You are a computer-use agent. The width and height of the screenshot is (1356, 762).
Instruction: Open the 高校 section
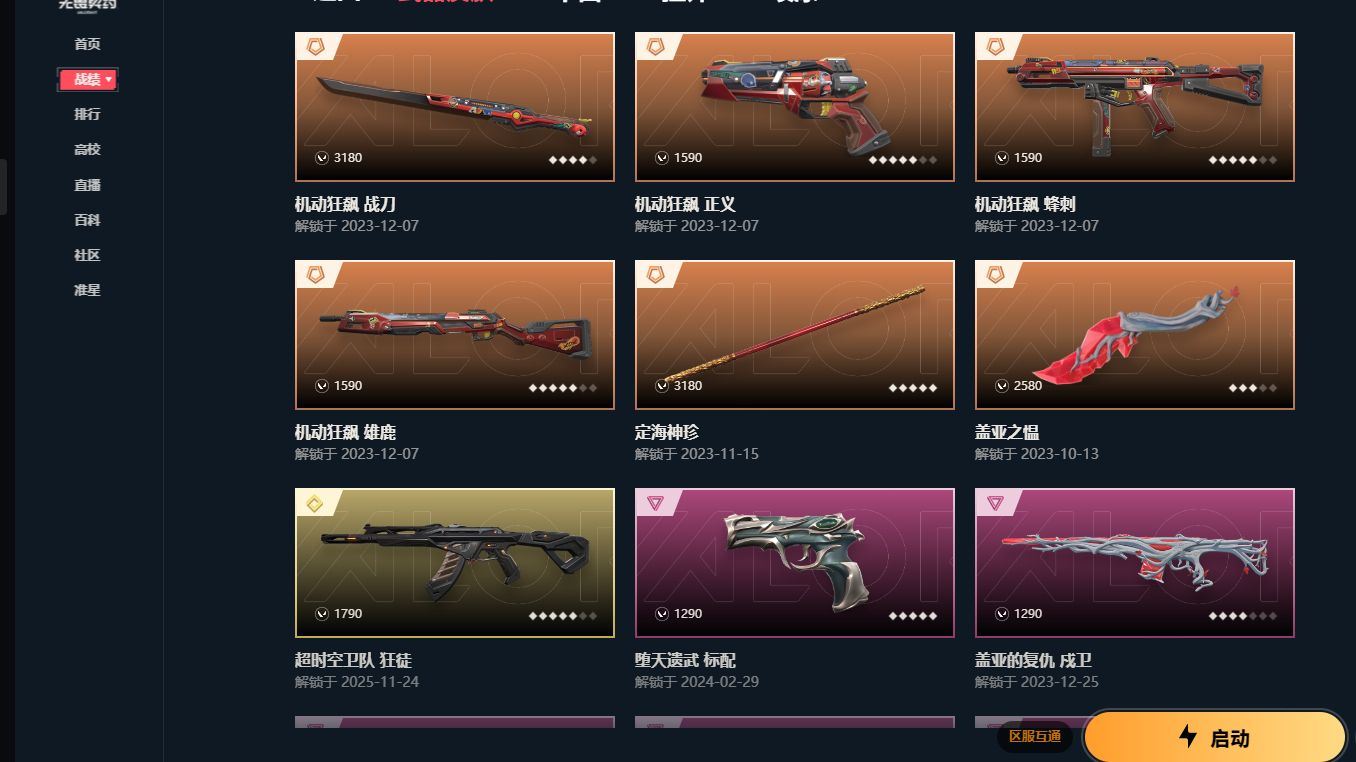(87, 149)
